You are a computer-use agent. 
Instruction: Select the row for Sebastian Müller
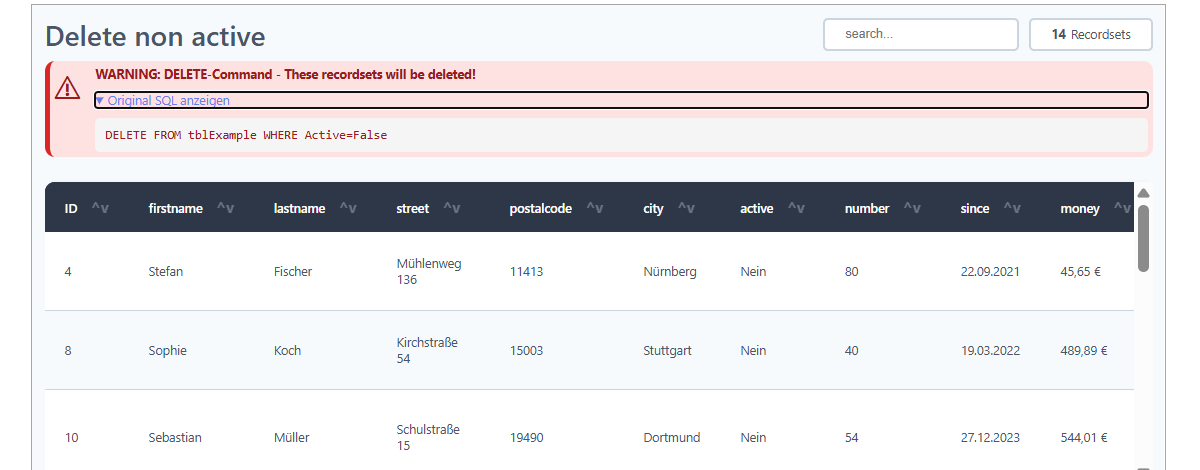[589, 430]
